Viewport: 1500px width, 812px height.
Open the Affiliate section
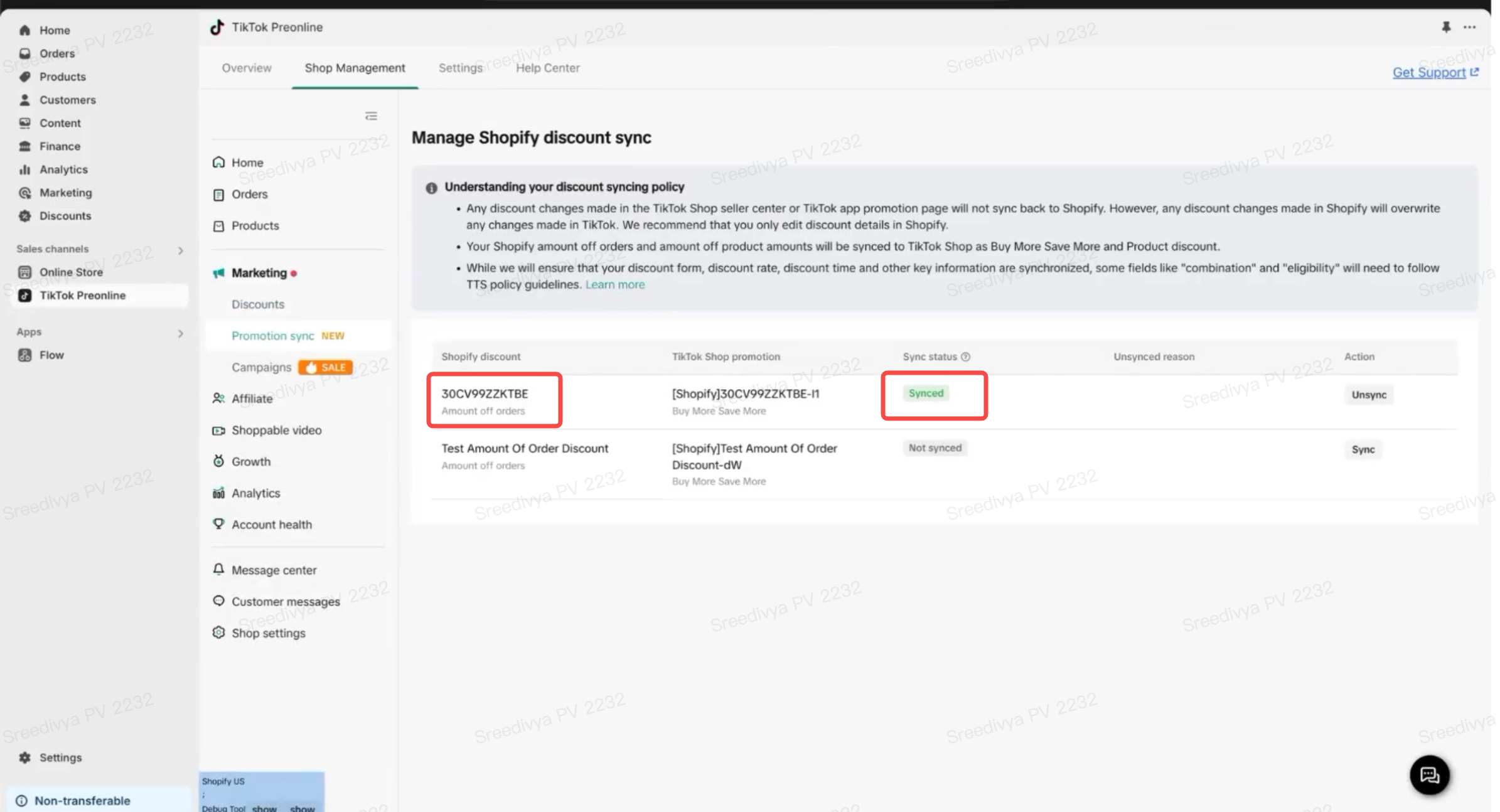click(x=252, y=398)
